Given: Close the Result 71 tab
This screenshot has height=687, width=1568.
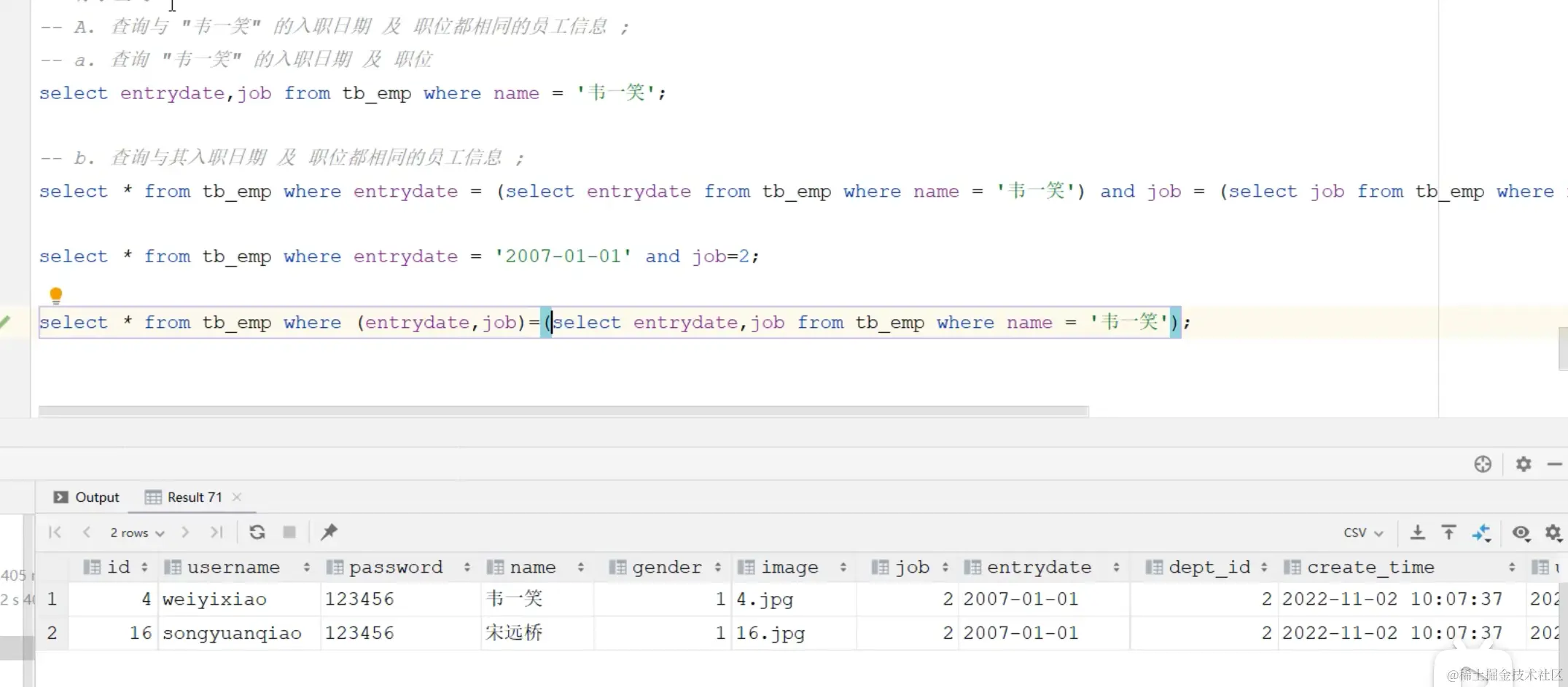Looking at the screenshot, I should tap(237, 497).
